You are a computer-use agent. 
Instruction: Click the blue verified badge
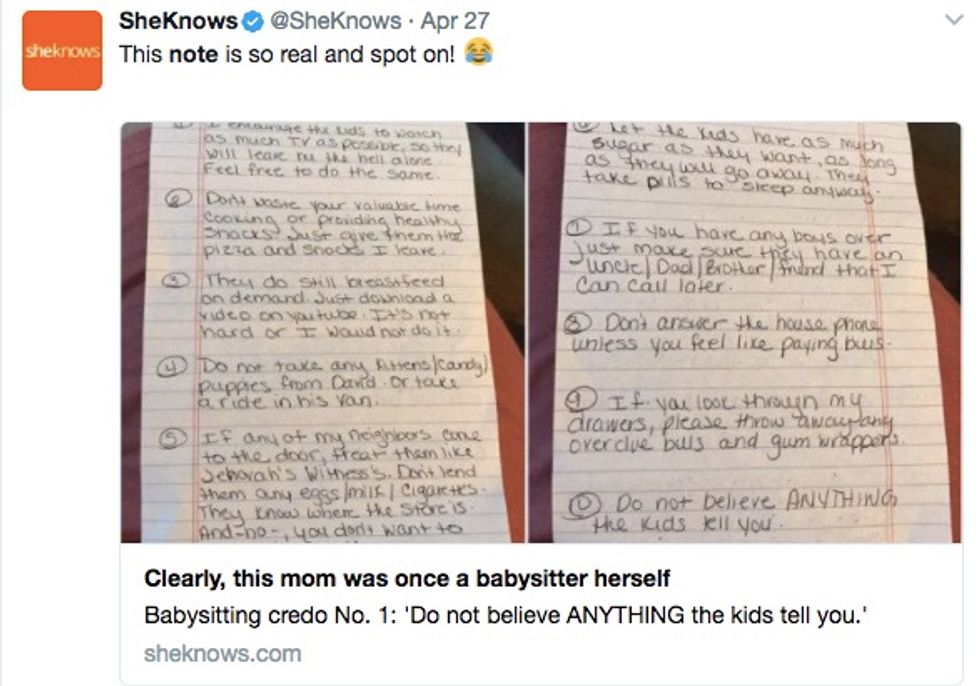click(252, 22)
